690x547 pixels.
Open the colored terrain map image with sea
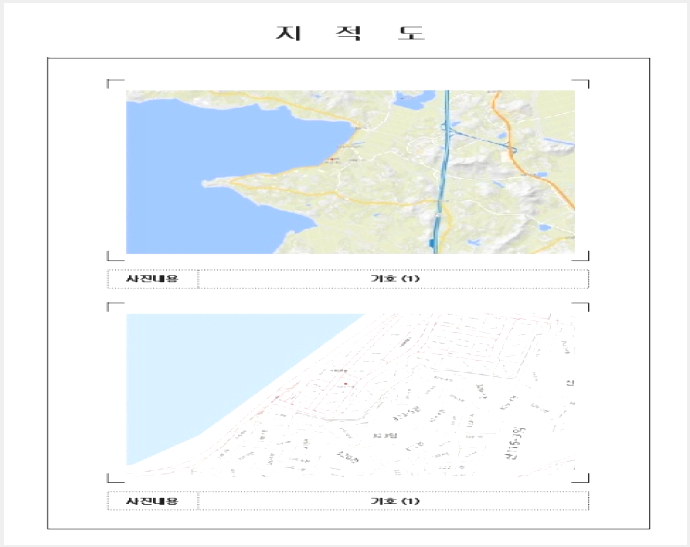(x=350, y=172)
